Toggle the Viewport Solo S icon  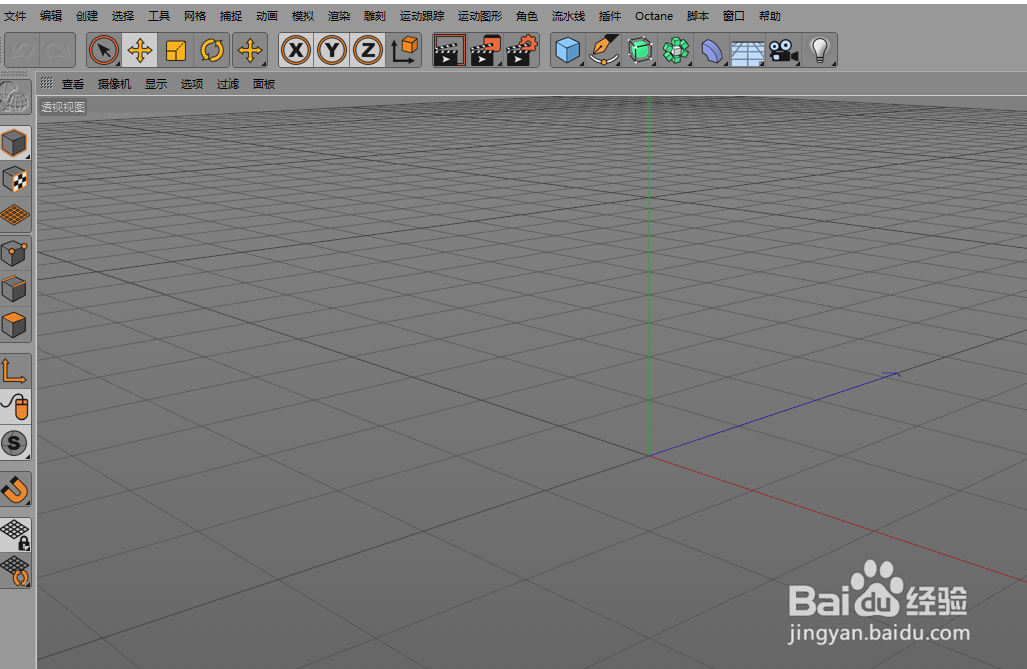coord(14,443)
